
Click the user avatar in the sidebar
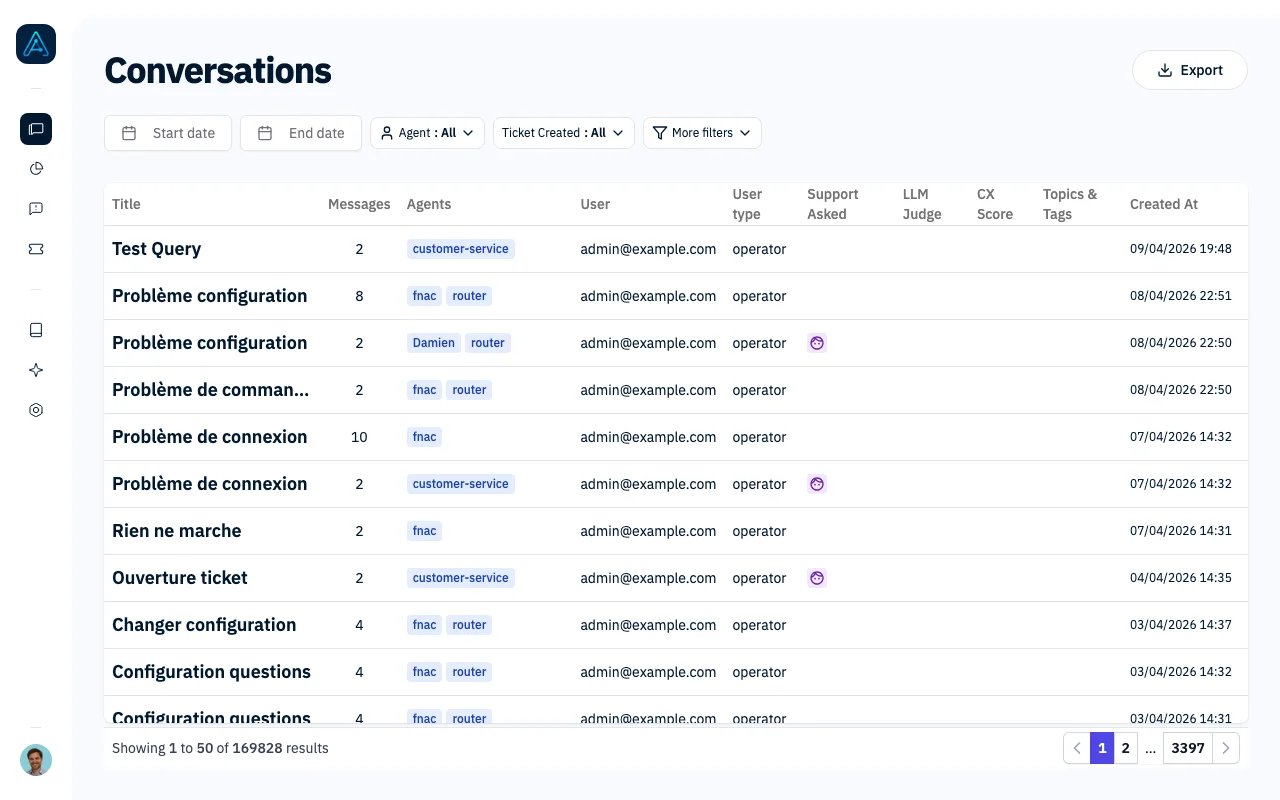(x=36, y=760)
